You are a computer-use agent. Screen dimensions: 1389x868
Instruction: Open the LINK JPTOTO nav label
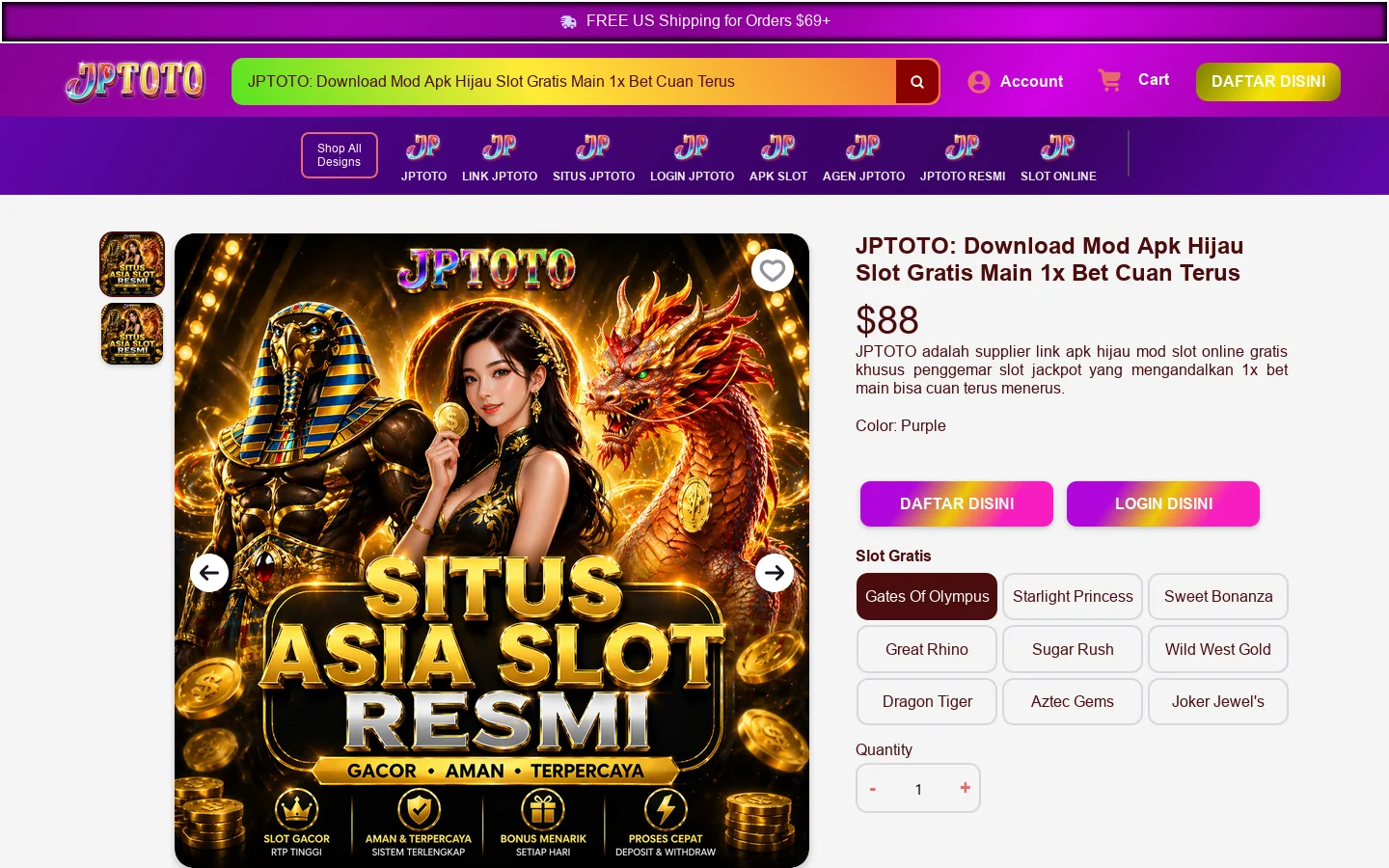500,176
